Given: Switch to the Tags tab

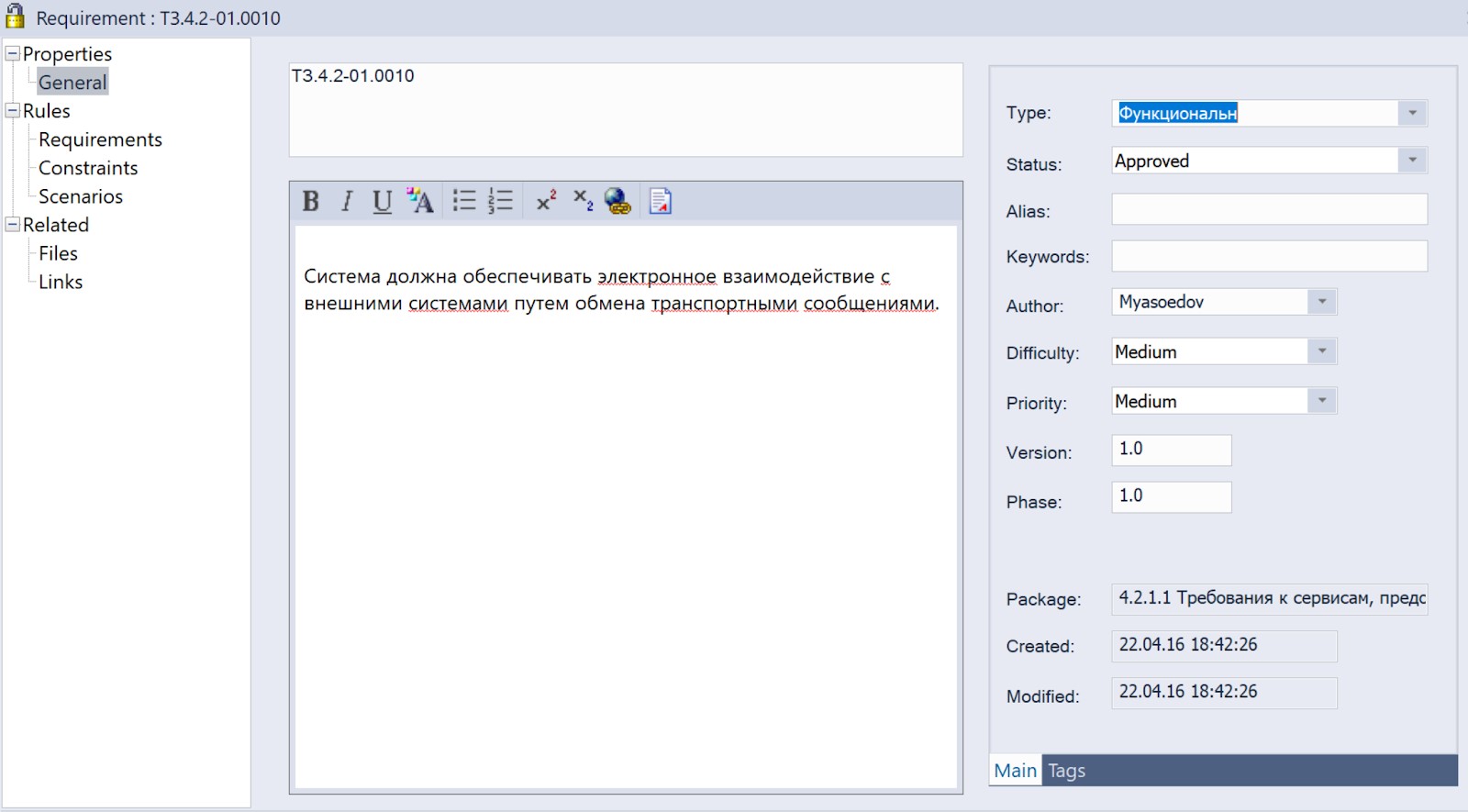Looking at the screenshot, I should point(1066,771).
